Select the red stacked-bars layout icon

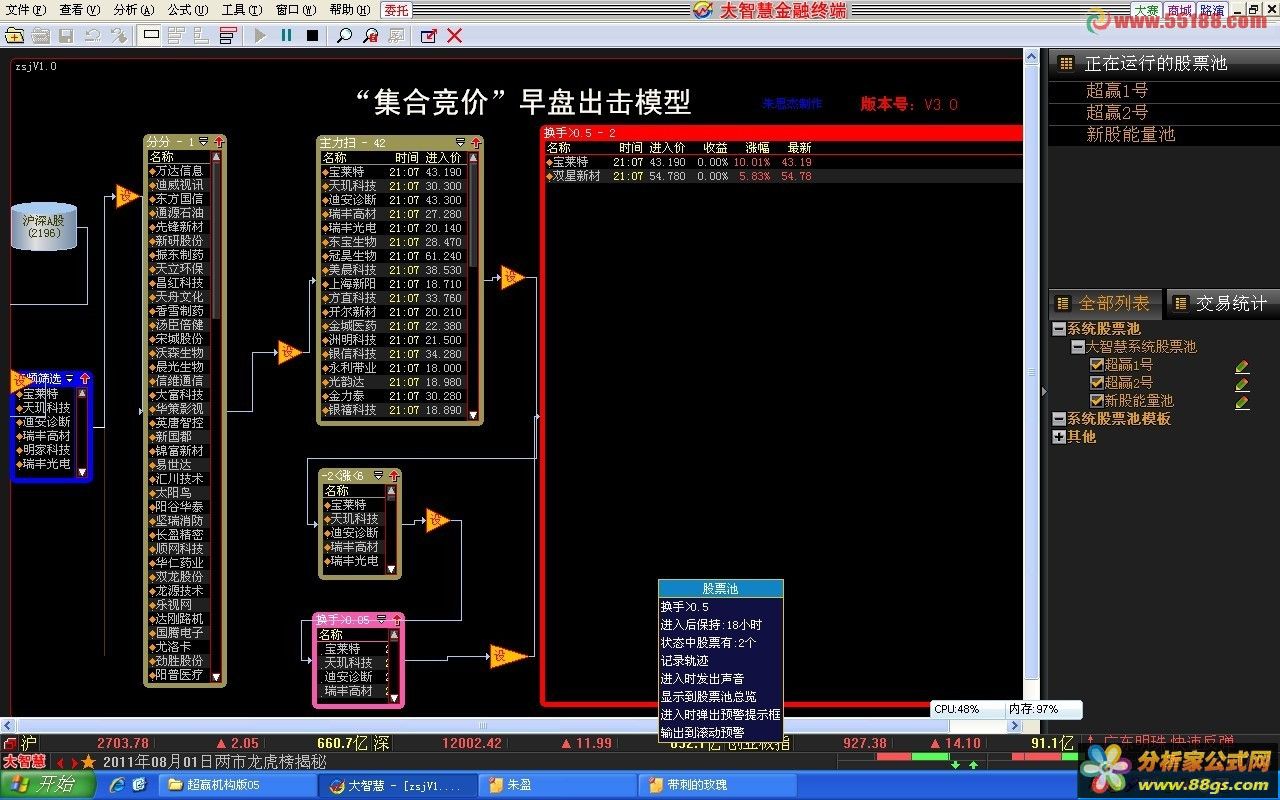(x=228, y=35)
